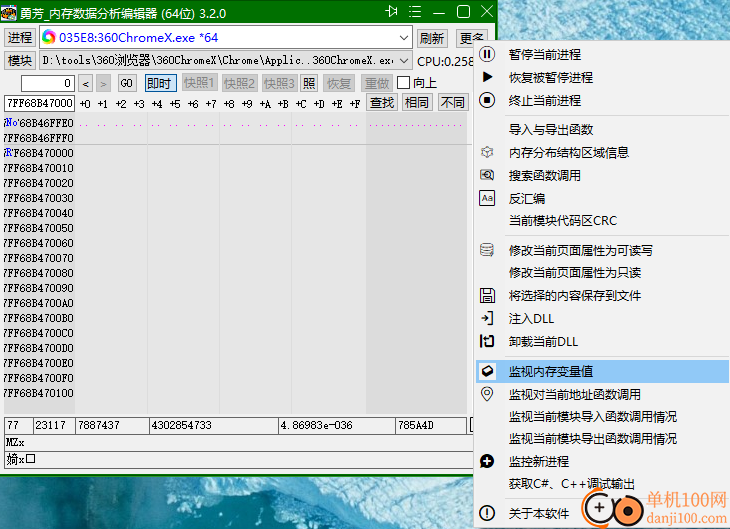Click the value cell 4302854733
Image resolution: width=730 pixels, height=529 pixels.
pyautogui.click(x=214, y=426)
